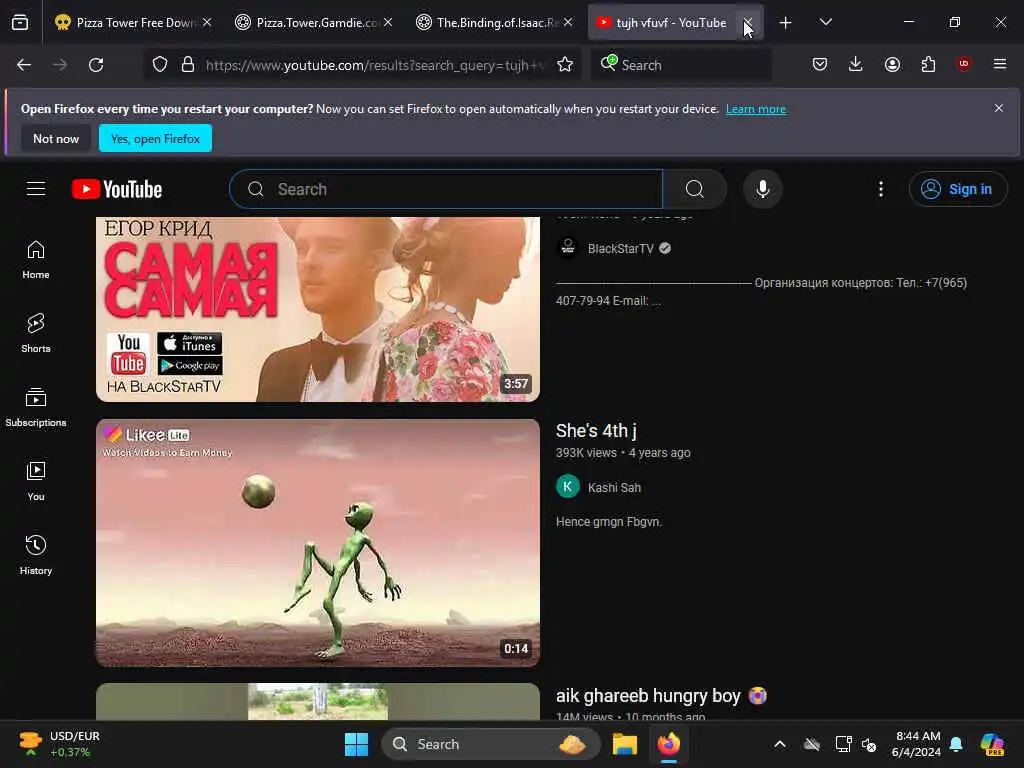
Task: Click the Sign in button
Action: pyautogui.click(x=957, y=189)
